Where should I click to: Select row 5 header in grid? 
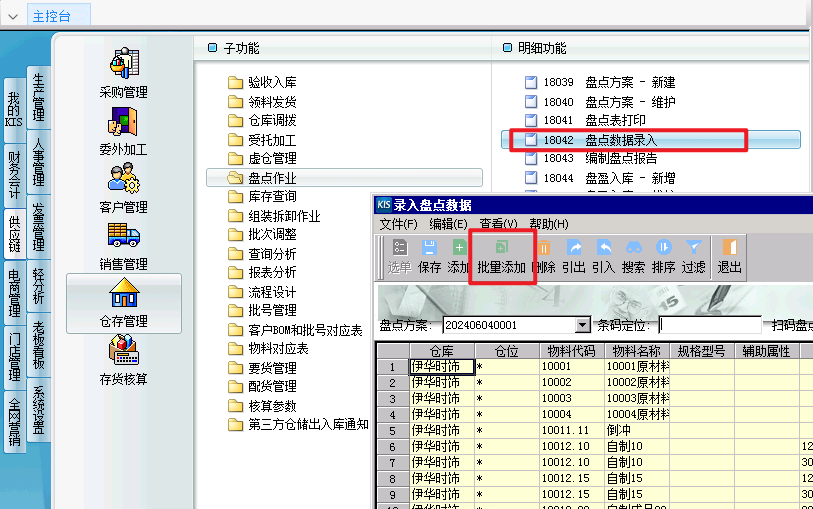pyautogui.click(x=393, y=431)
